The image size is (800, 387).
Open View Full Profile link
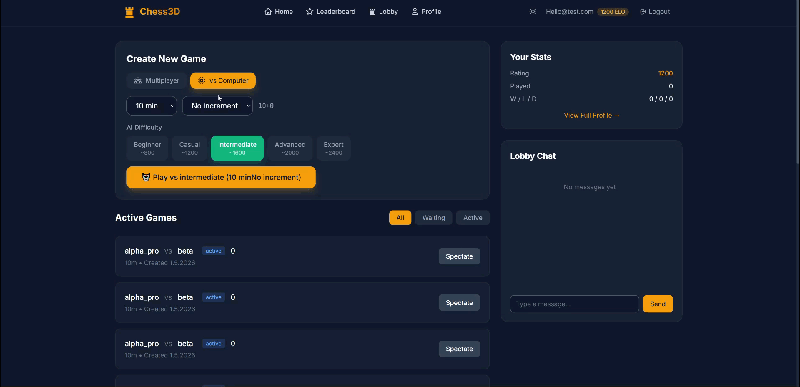coord(591,116)
